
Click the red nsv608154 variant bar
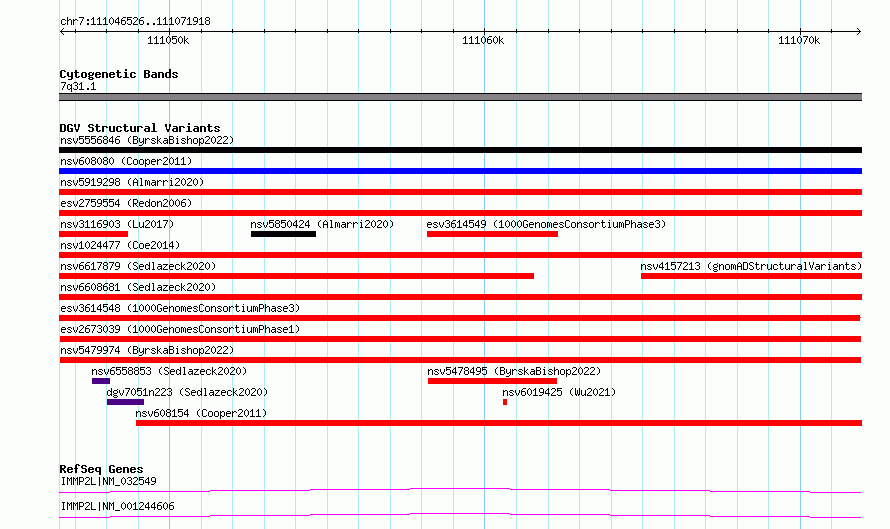pyautogui.click(x=499, y=423)
